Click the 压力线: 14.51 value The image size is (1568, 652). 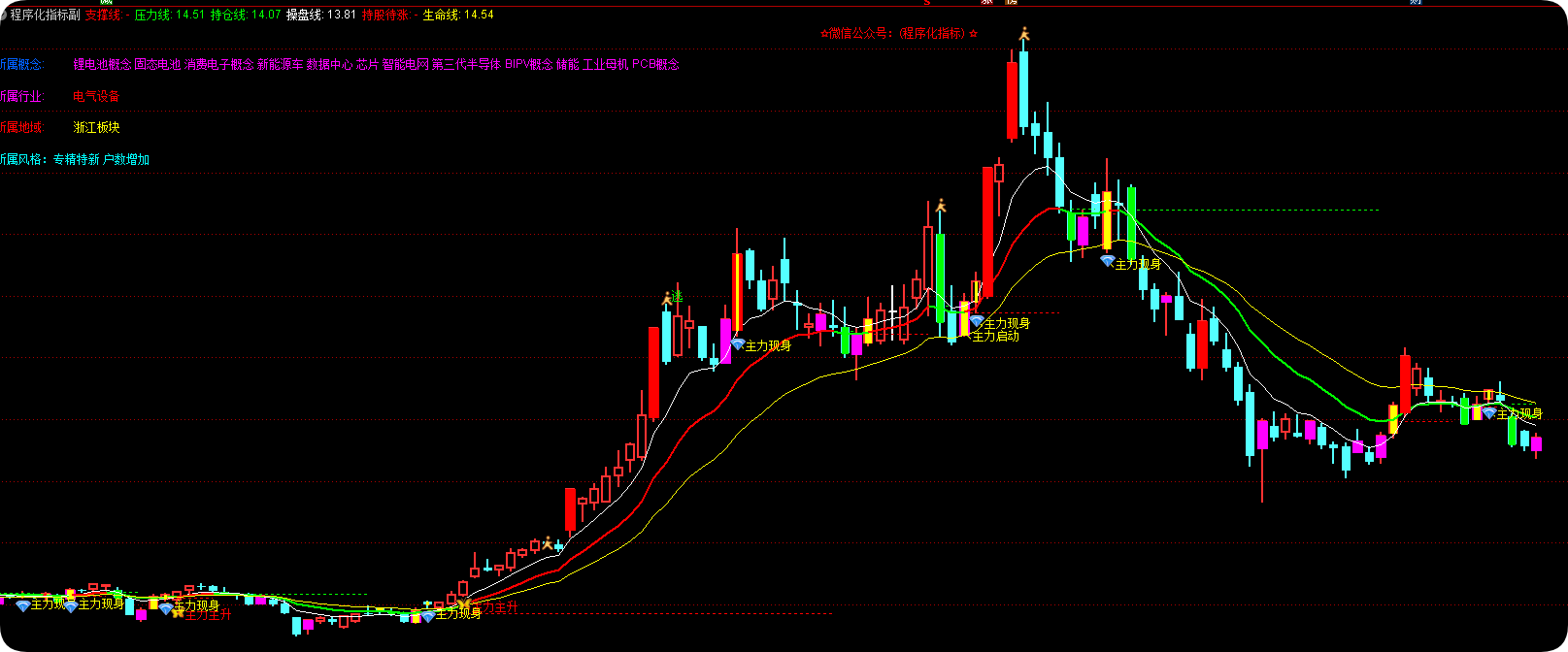point(170,15)
